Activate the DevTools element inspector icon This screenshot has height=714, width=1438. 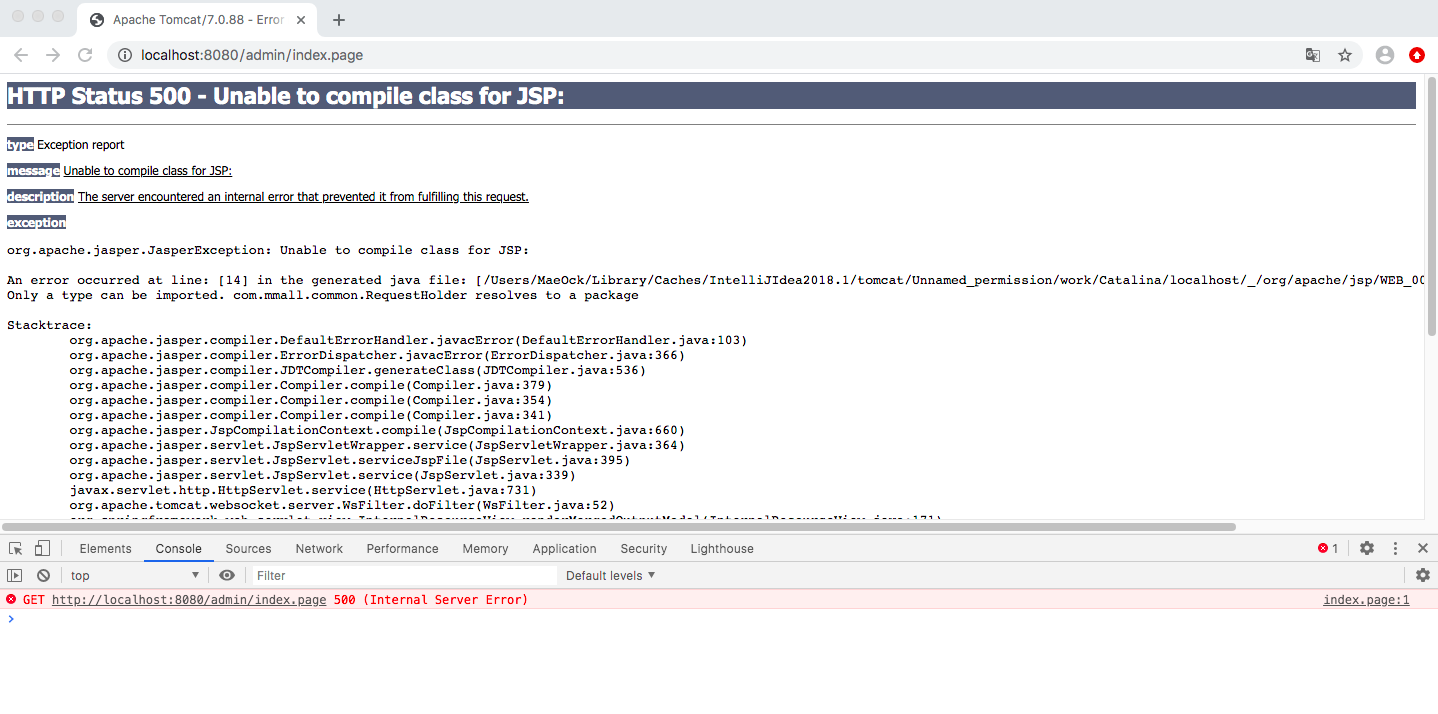(16, 548)
